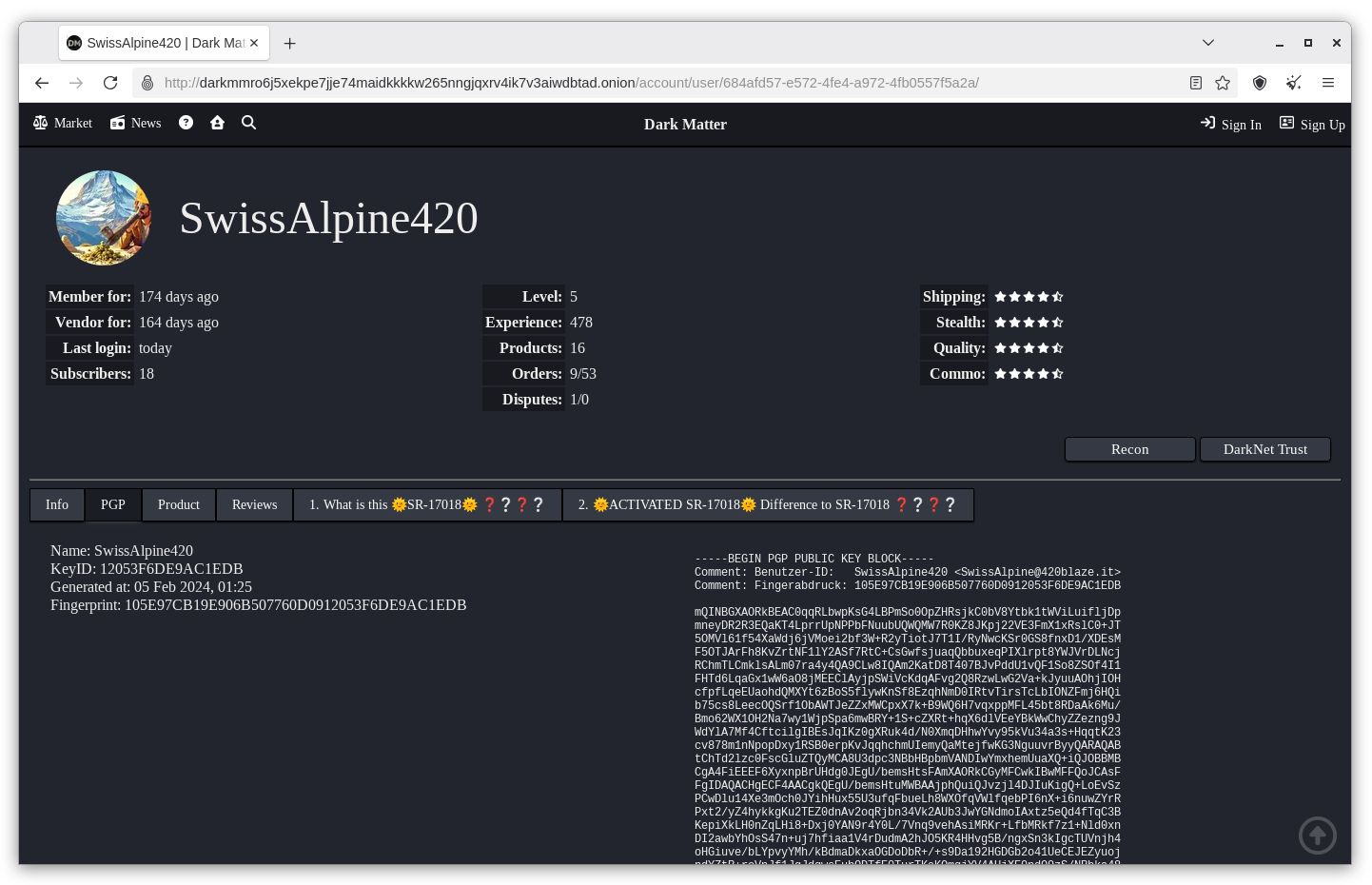
Task: Open the search magnifier icon
Action: point(248,123)
